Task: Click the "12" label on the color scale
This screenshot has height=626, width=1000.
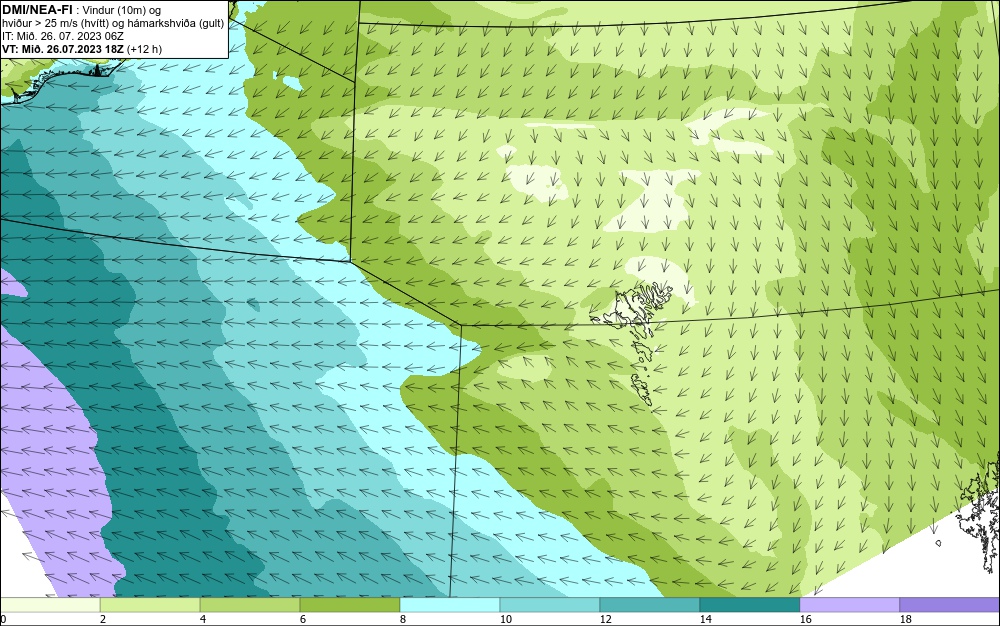Action: click(x=605, y=619)
